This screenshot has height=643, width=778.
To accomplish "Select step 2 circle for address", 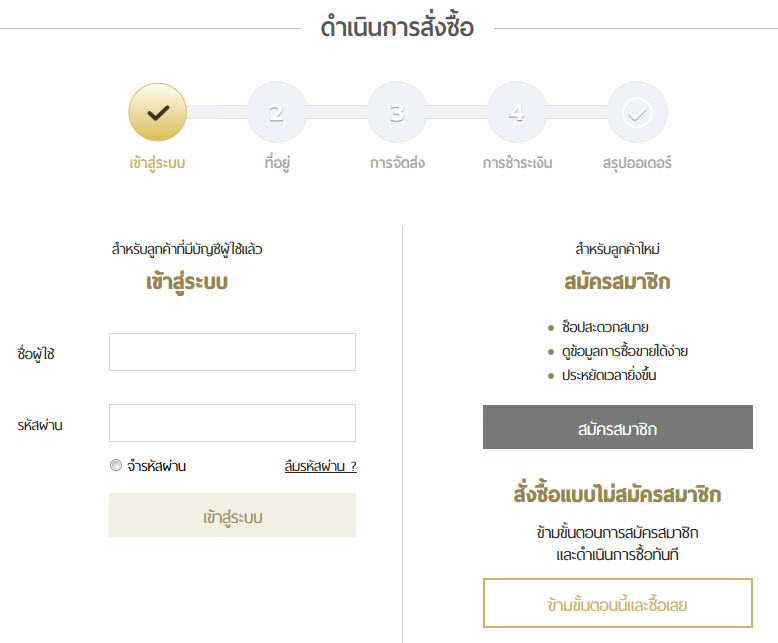I will [277, 112].
